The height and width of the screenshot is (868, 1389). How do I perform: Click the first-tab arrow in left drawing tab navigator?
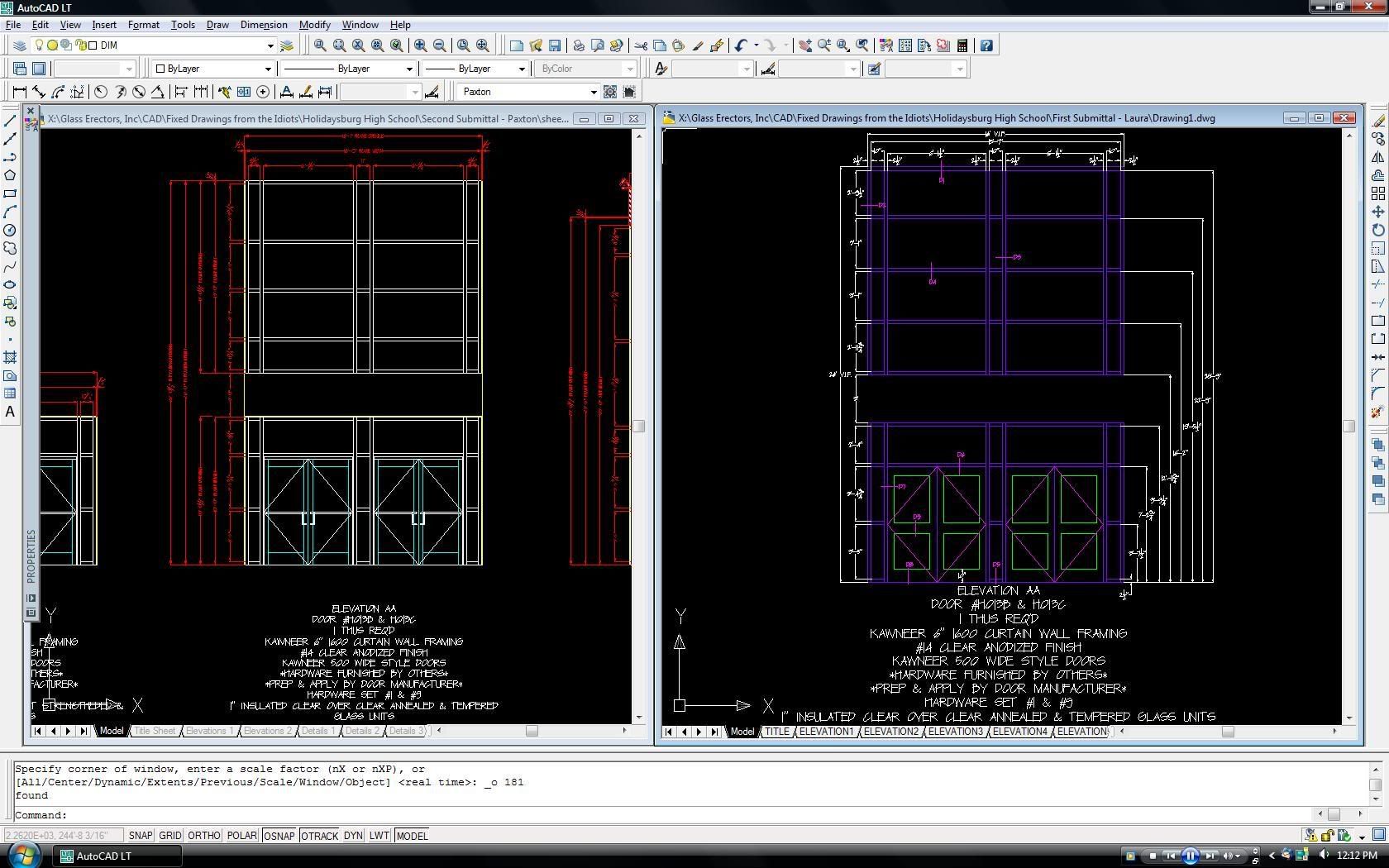click(x=37, y=731)
